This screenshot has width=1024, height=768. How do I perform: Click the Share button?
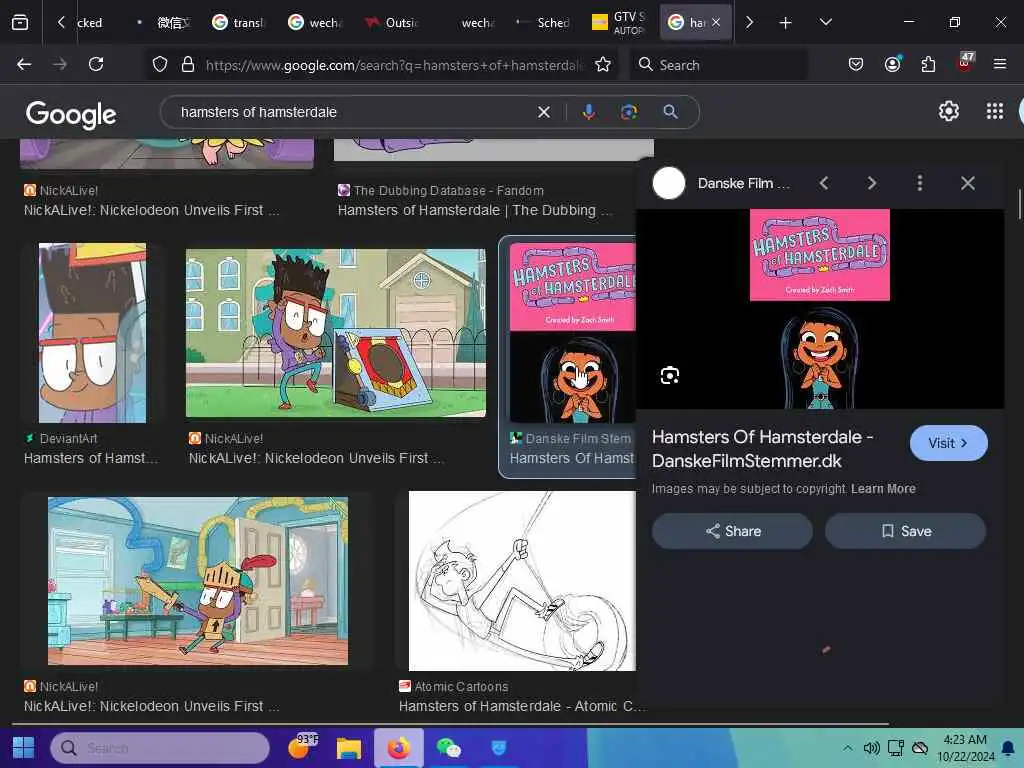point(732,531)
